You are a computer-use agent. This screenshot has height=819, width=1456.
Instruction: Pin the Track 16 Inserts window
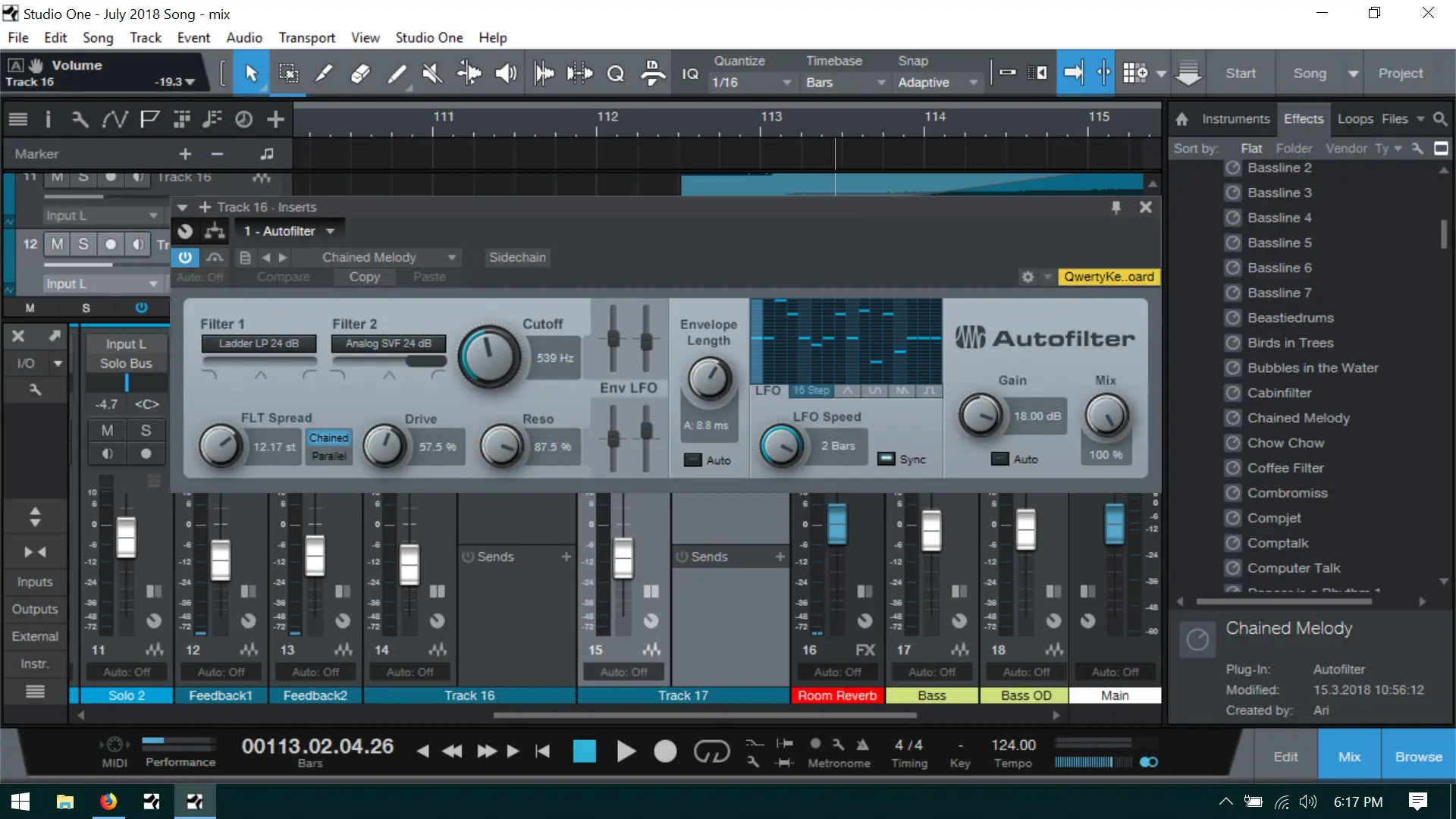1116,207
